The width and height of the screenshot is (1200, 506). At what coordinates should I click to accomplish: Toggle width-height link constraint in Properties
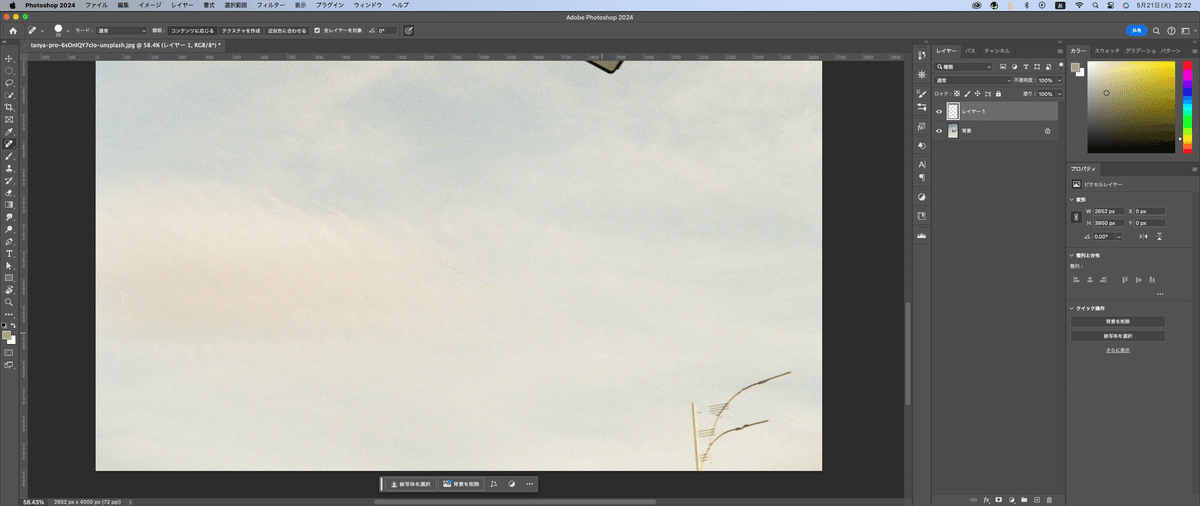[1076, 217]
